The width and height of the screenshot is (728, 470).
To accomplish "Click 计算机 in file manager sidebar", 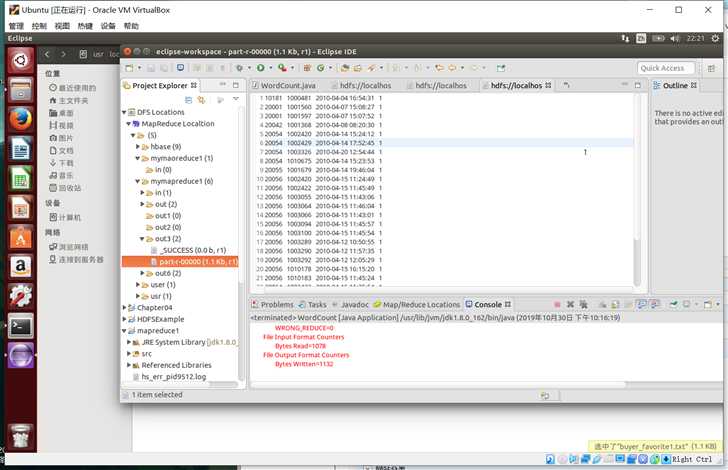I will (x=65, y=217).
